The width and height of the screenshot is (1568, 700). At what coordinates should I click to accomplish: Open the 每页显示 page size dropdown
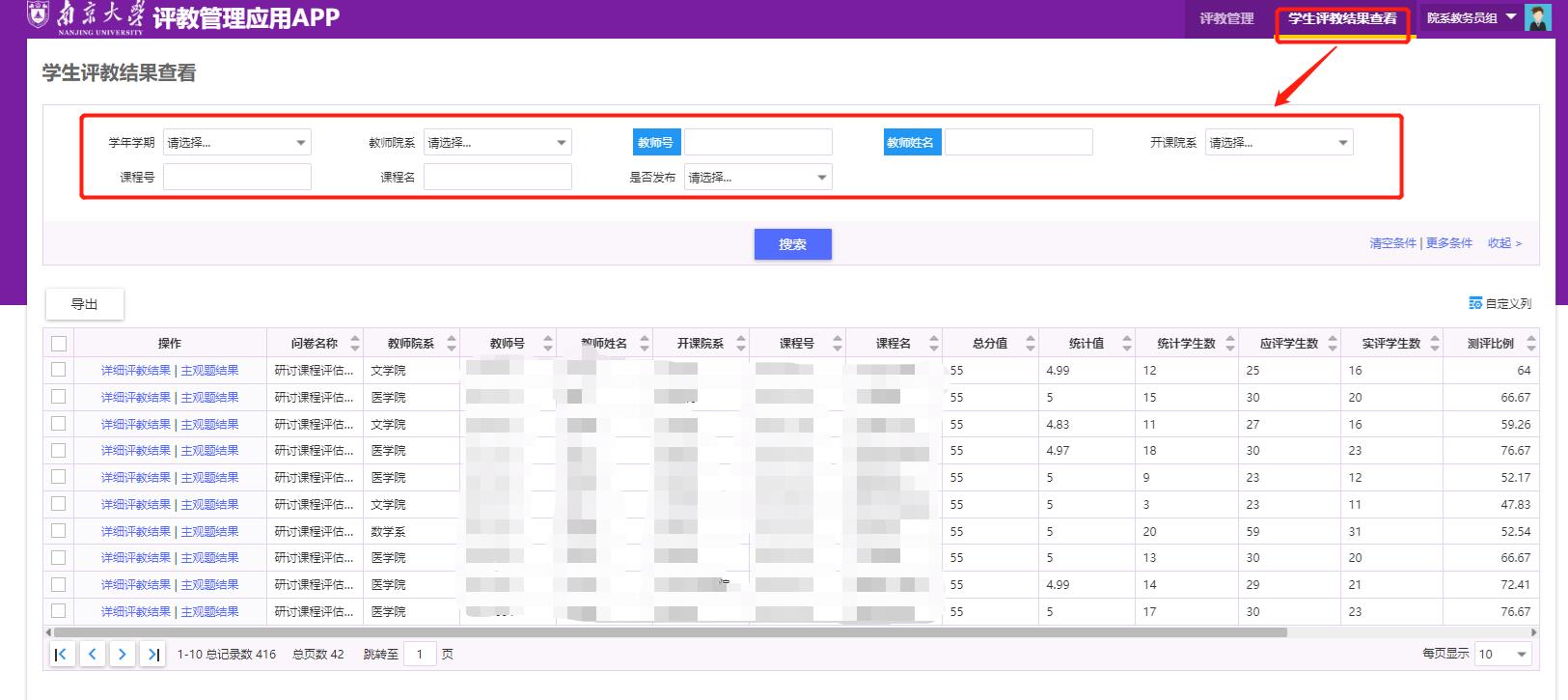point(1503,654)
